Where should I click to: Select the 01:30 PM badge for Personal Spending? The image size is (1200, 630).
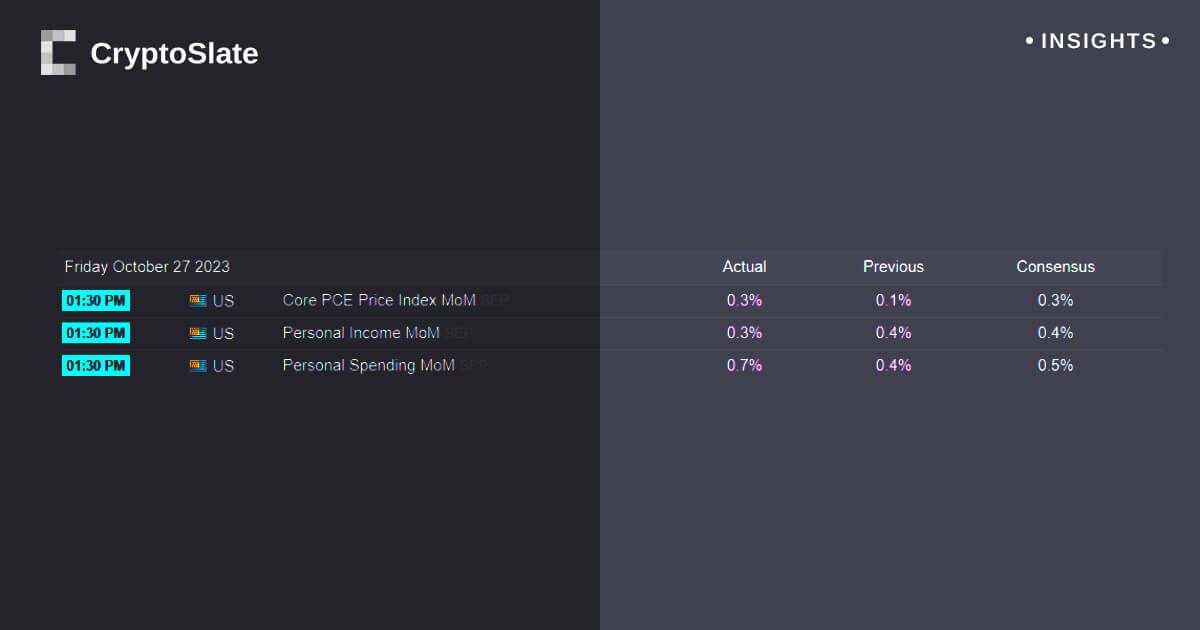click(96, 366)
